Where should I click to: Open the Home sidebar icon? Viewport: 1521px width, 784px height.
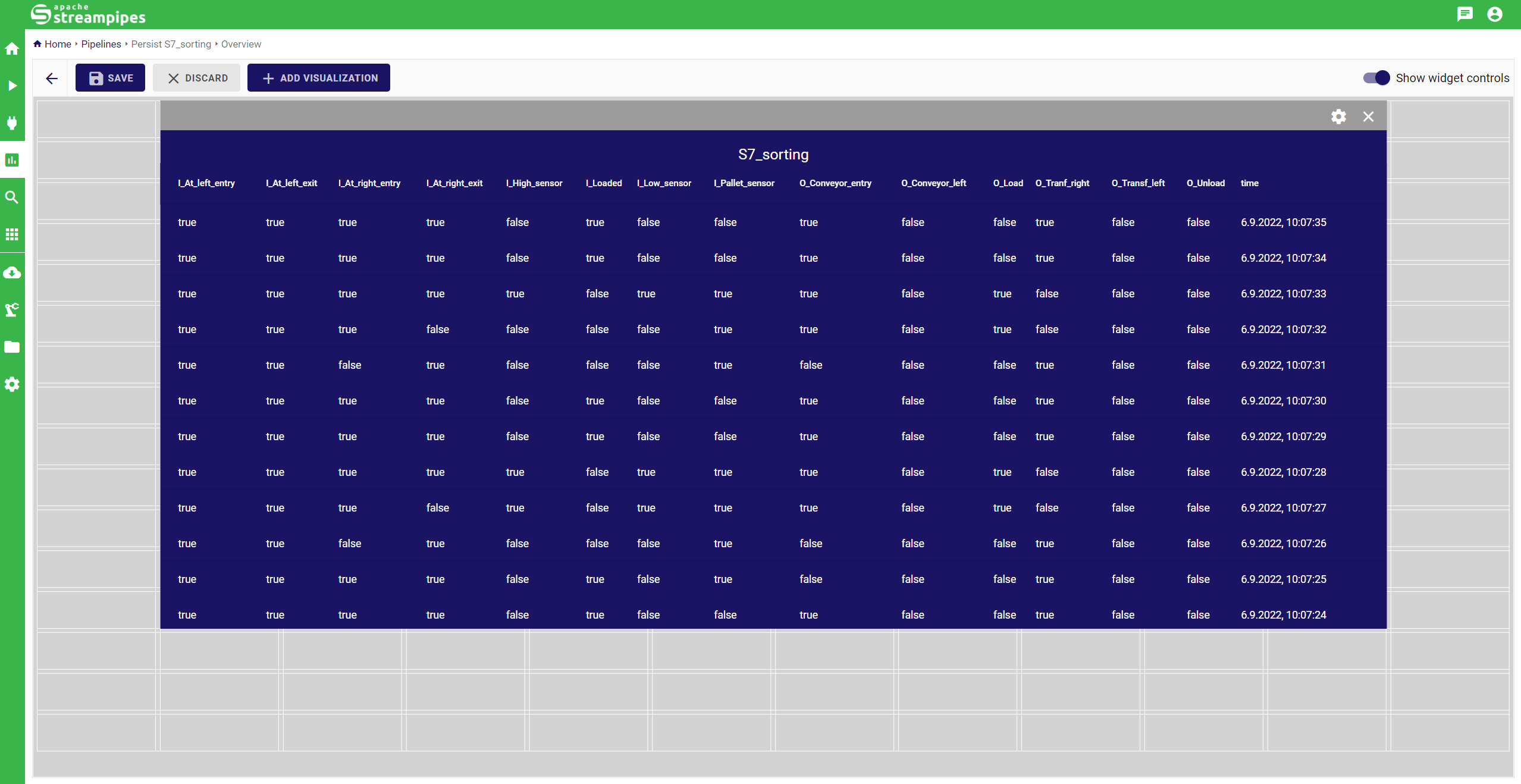[12, 49]
